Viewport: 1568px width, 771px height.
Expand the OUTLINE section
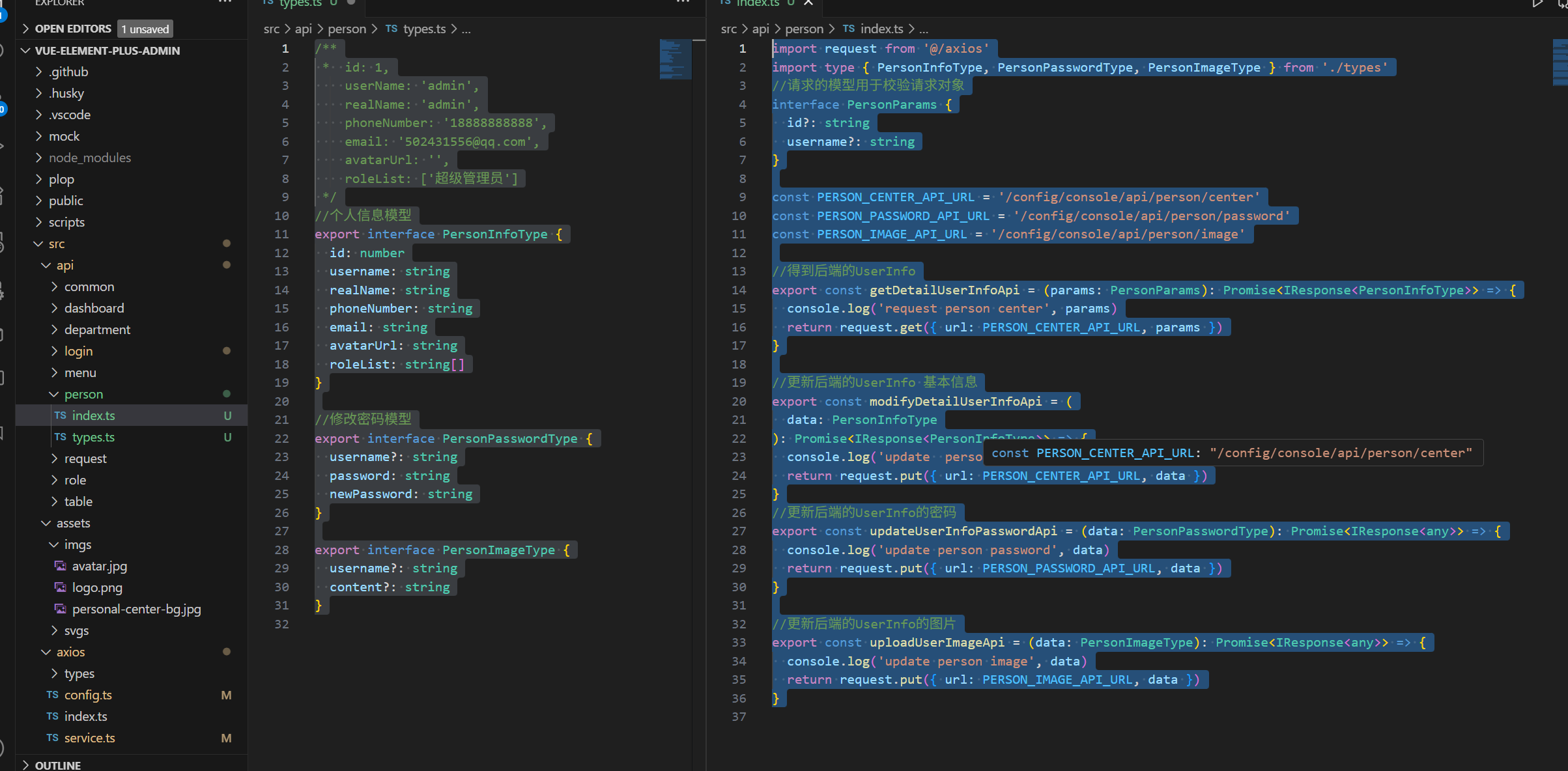[26, 765]
